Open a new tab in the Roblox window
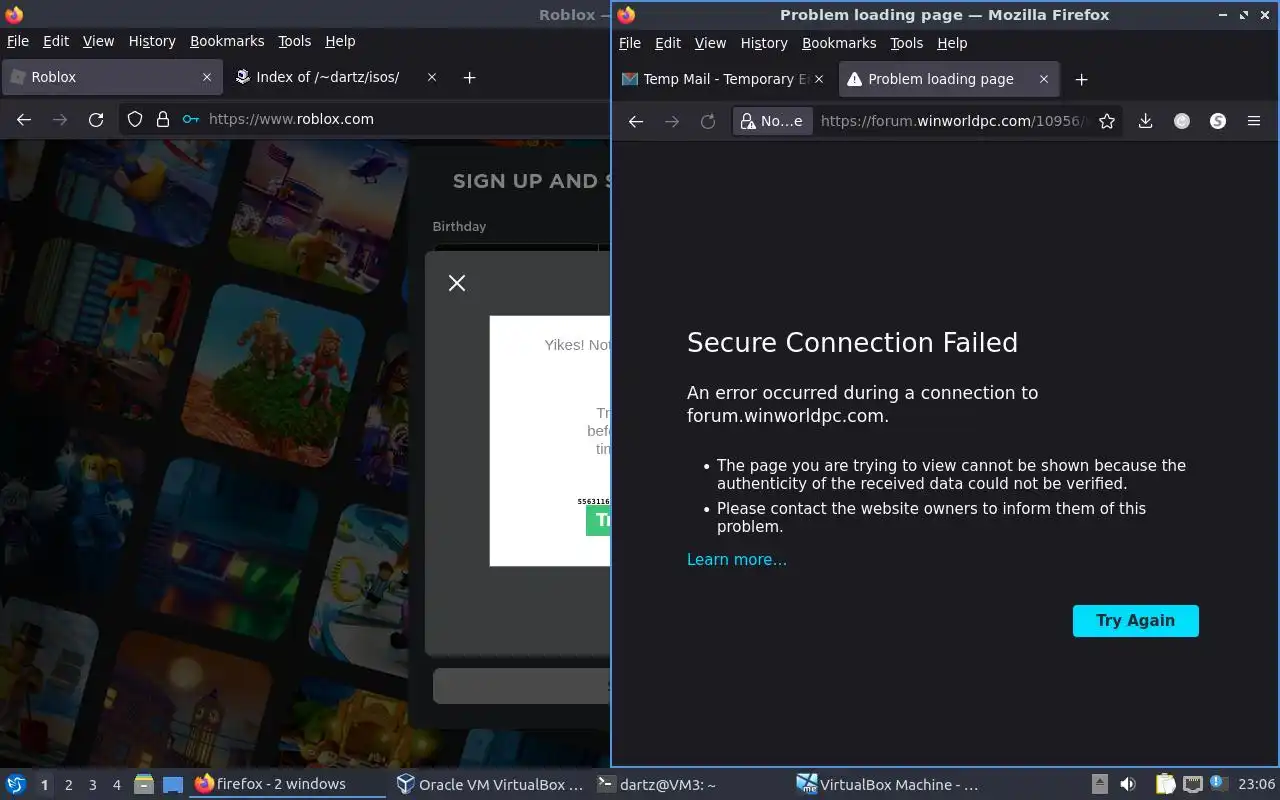This screenshot has height=800, width=1280. coord(469,77)
